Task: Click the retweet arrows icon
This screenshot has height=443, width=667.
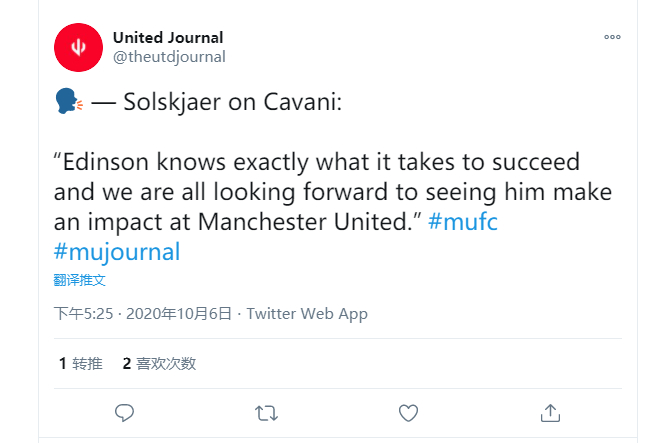Action: pos(266,413)
